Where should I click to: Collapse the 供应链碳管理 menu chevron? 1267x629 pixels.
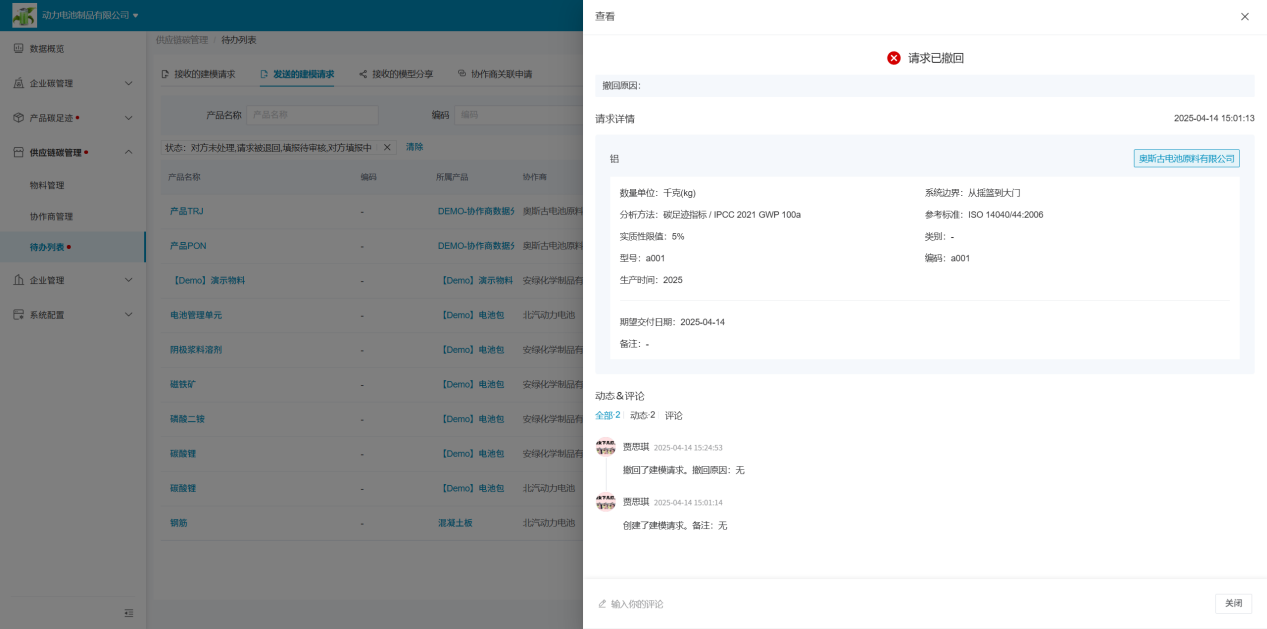[x=128, y=152]
